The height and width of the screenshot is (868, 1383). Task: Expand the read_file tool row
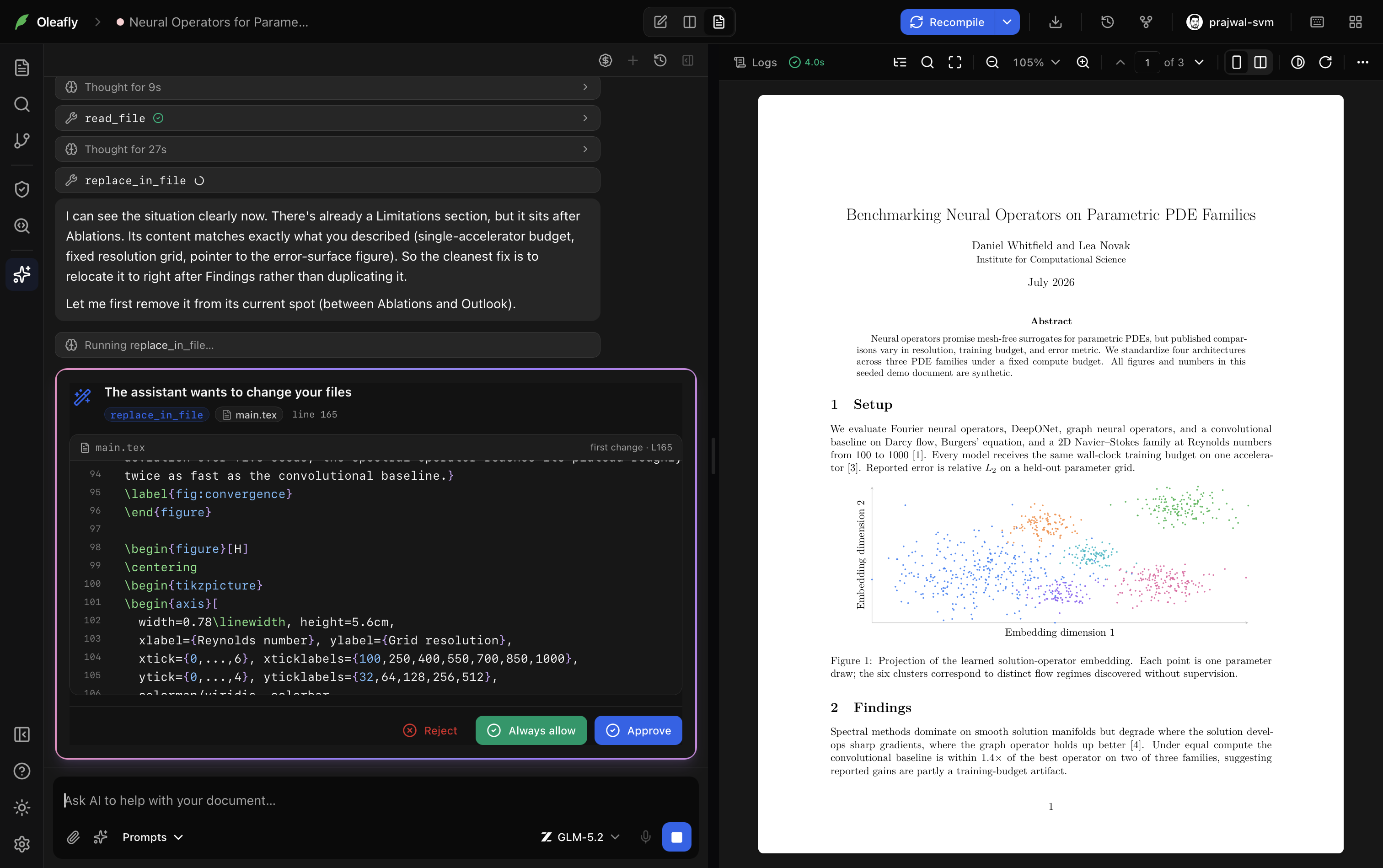click(x=327, y=118)
